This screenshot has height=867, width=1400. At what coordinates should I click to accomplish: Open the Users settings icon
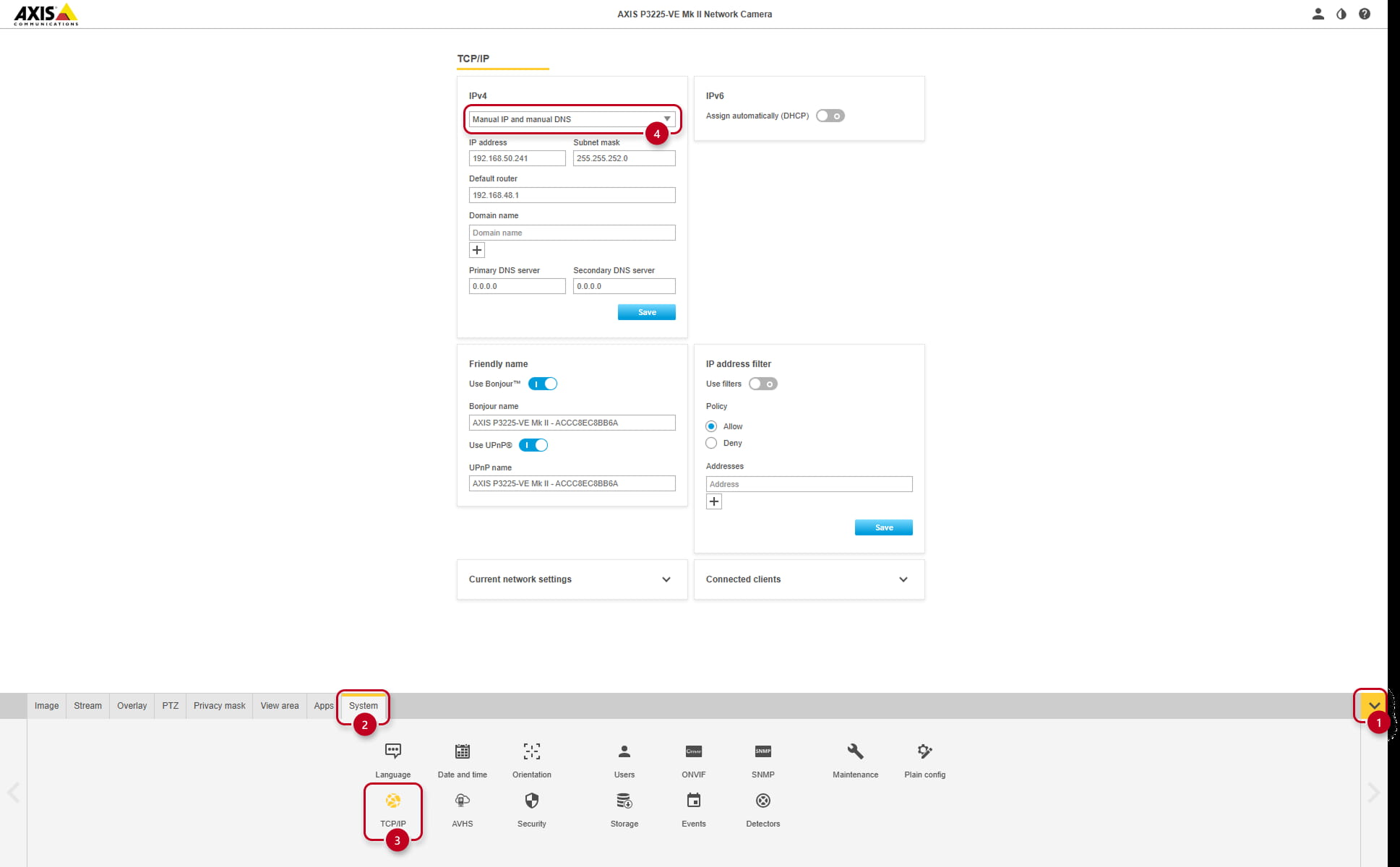624,751
